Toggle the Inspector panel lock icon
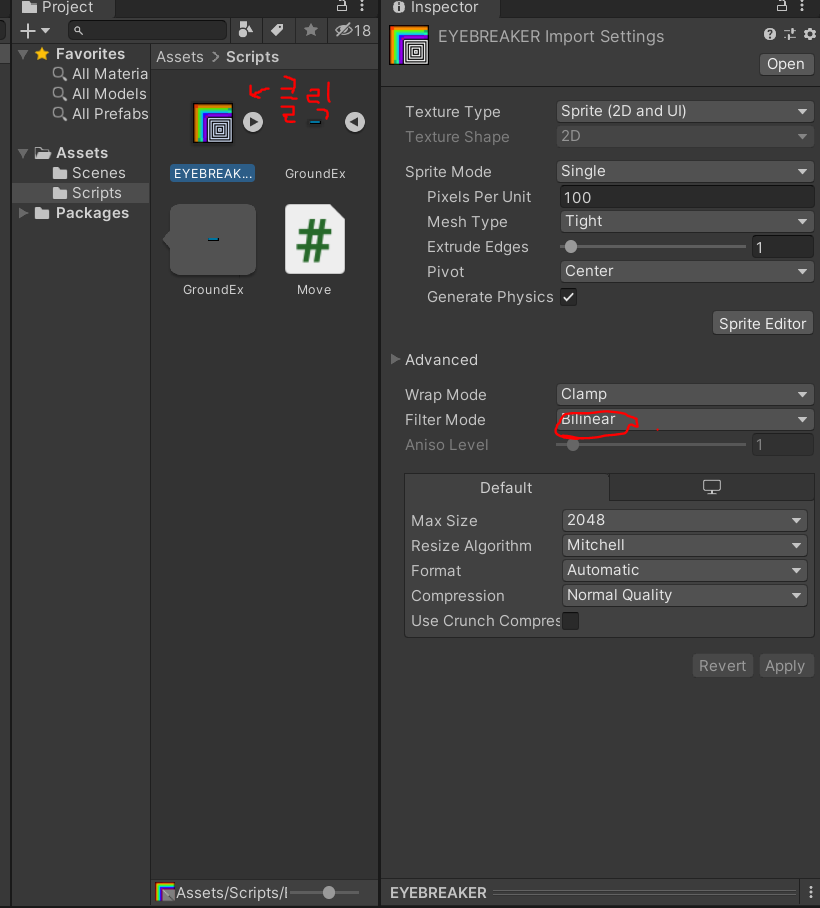The height and width of the screenshot is (908, 820). pos(782,6)
